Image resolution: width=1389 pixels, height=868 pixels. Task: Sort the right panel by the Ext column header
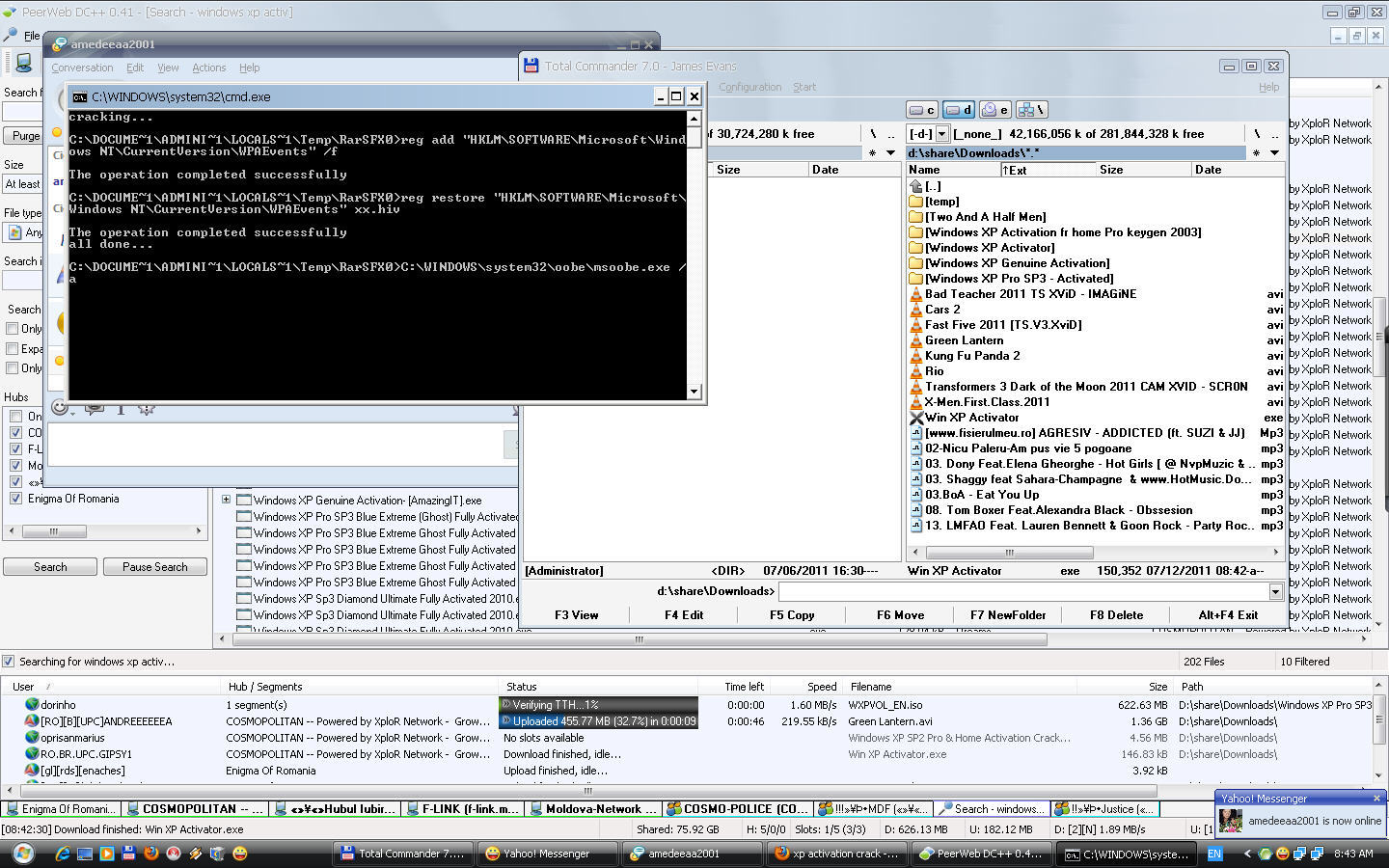tap(1047, 170)
